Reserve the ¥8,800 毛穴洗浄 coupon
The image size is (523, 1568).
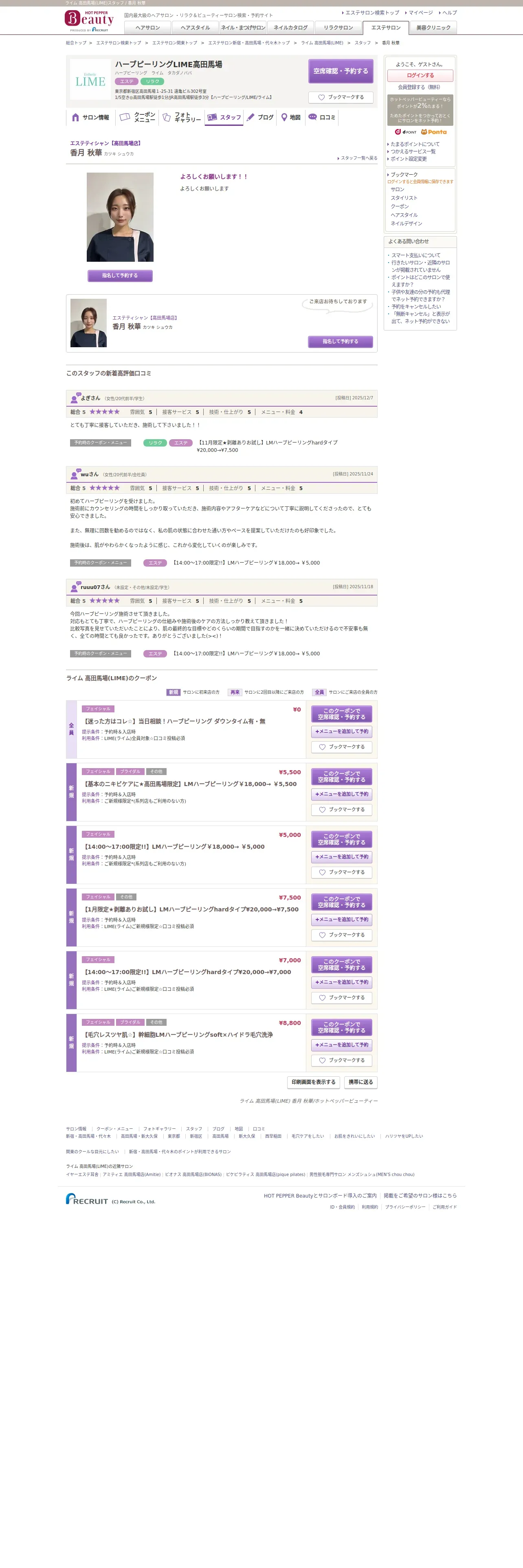click(342, 1027)
